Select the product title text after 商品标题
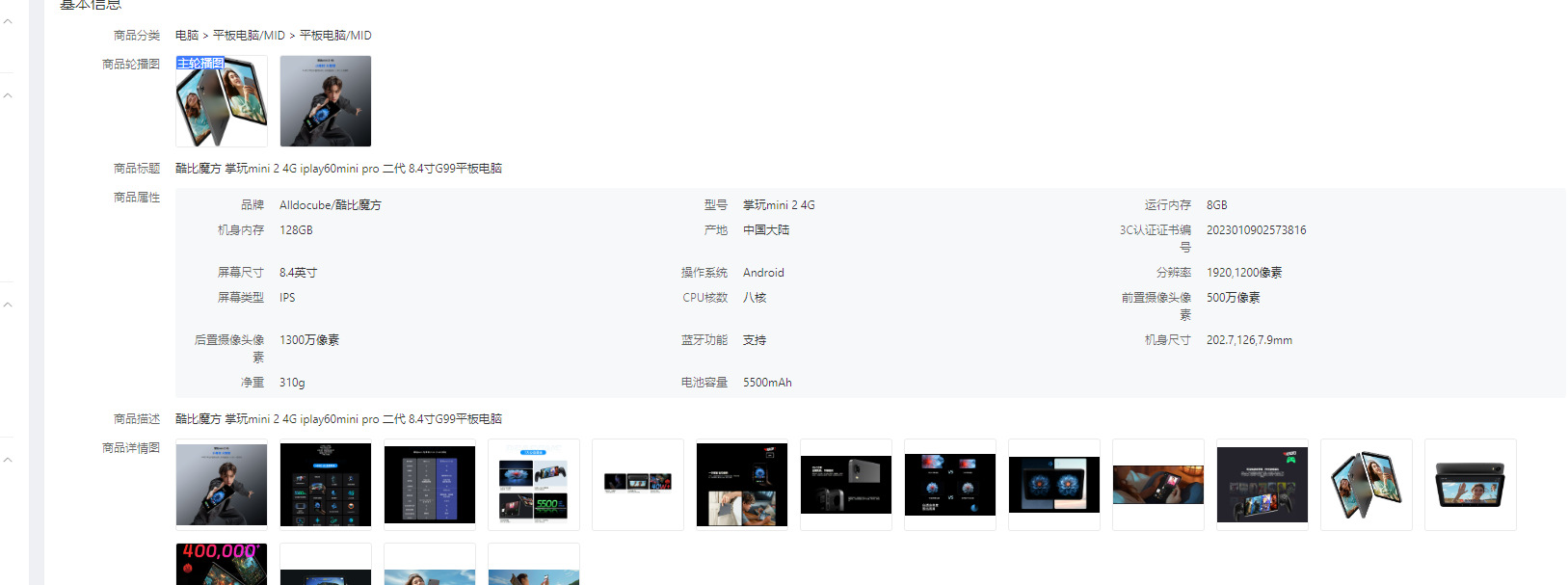1568x585 pixels. coord(338,169)
